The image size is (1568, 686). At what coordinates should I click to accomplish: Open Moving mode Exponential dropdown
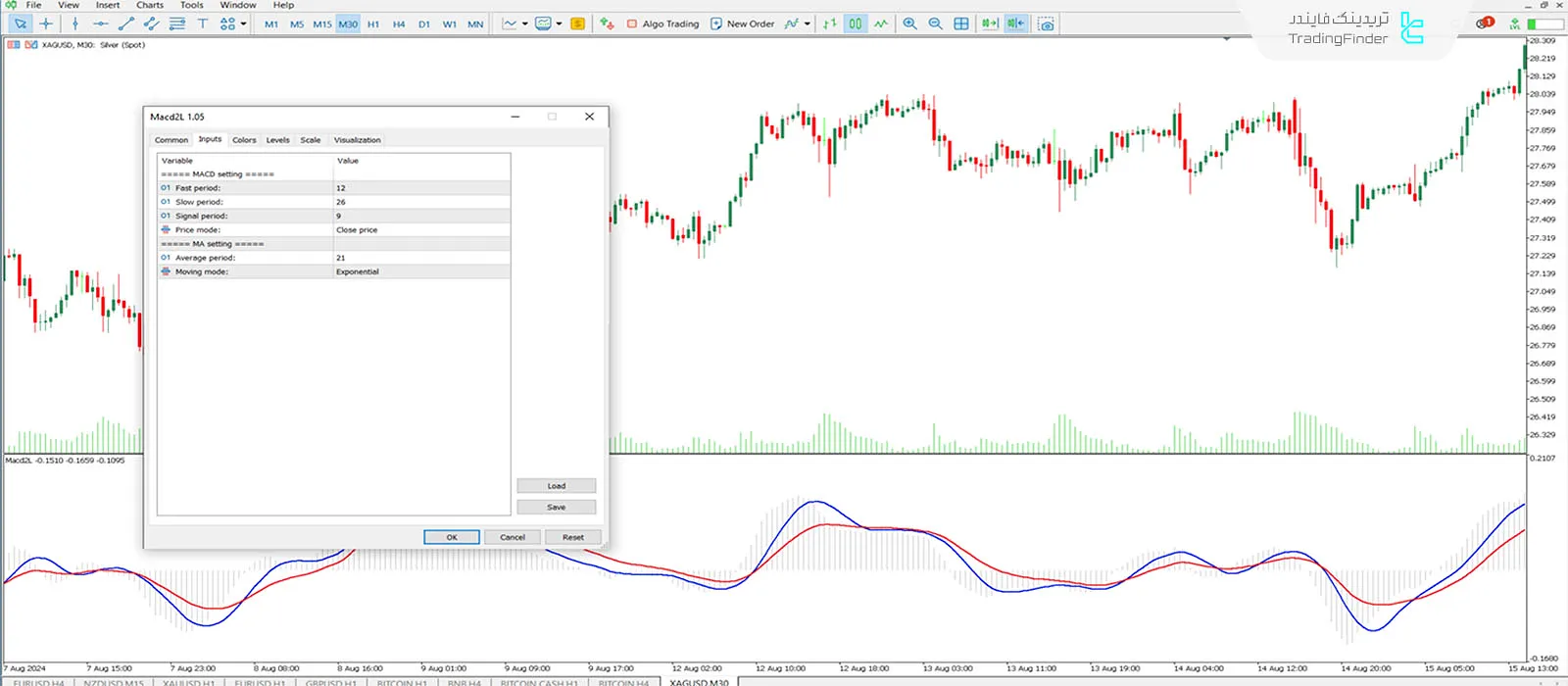pyautogui.click(x=421, y=271)
